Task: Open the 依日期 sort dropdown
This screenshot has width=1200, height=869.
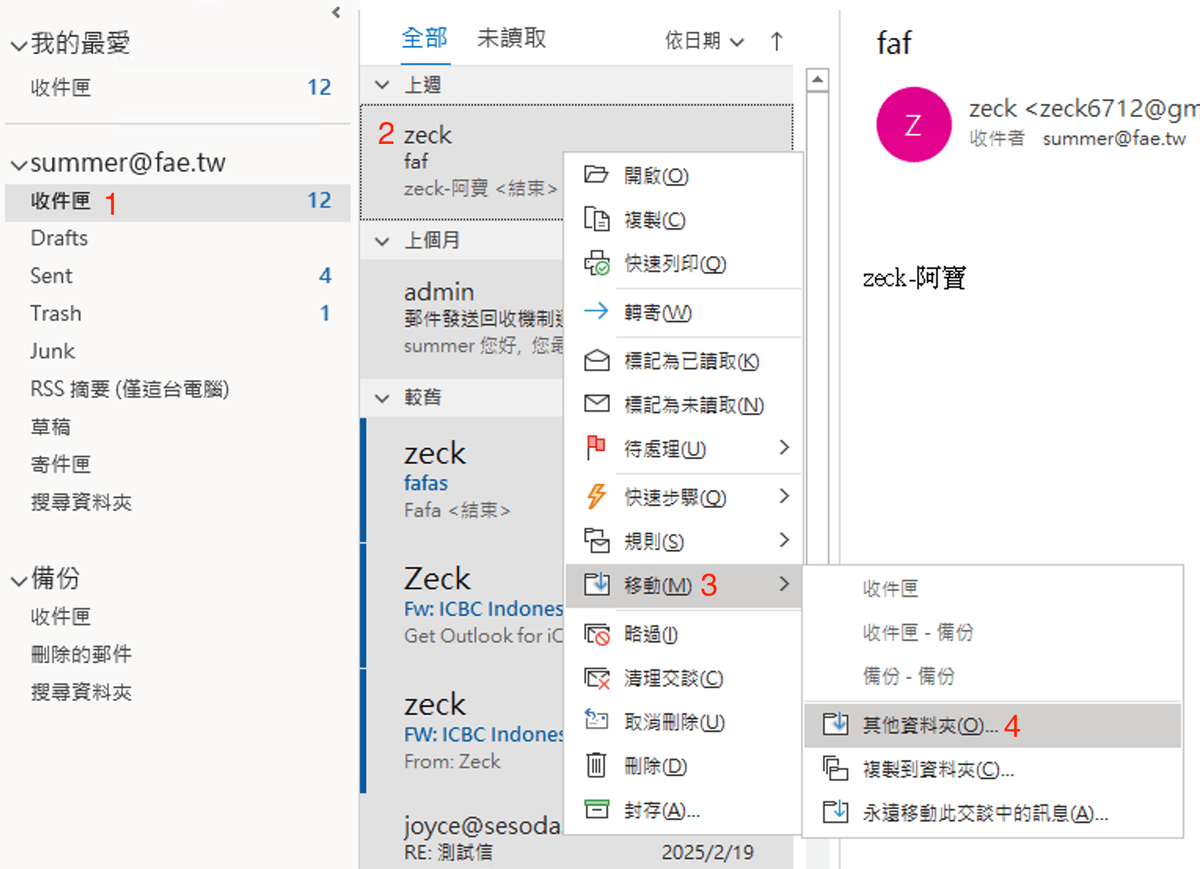Action: point(705,41)
